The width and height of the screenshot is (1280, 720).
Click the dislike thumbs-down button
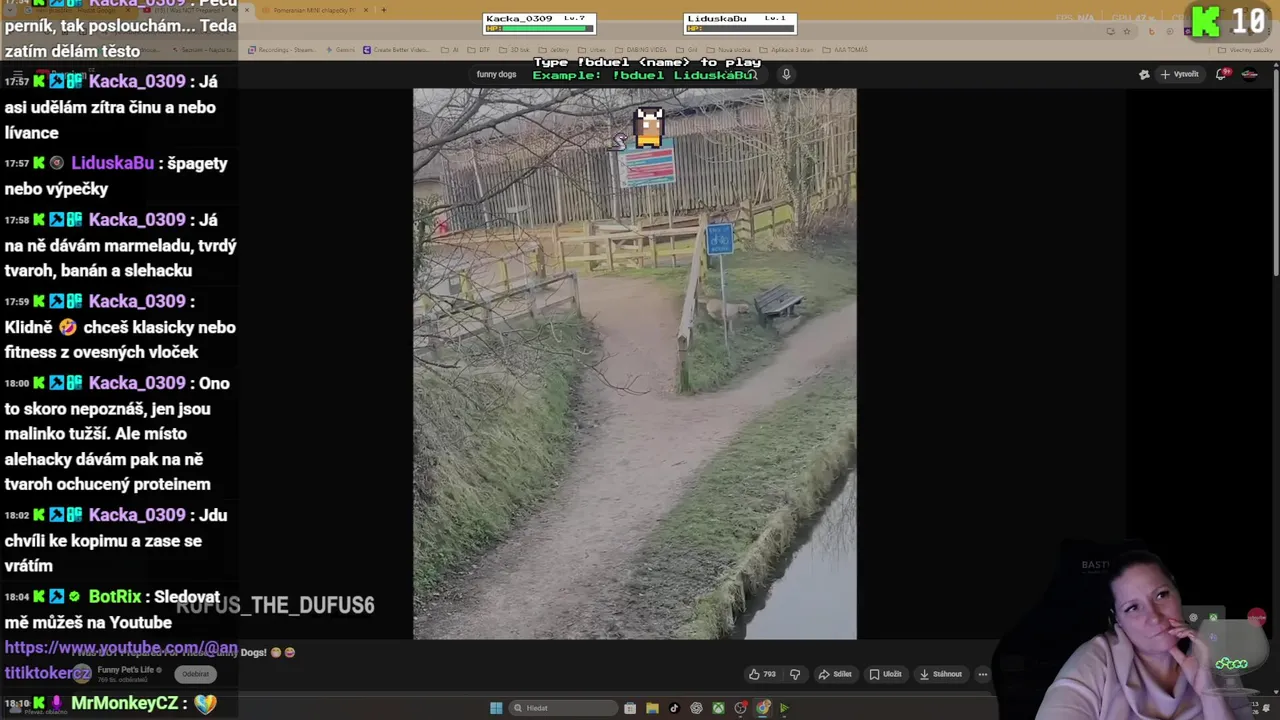pos(795,674)
